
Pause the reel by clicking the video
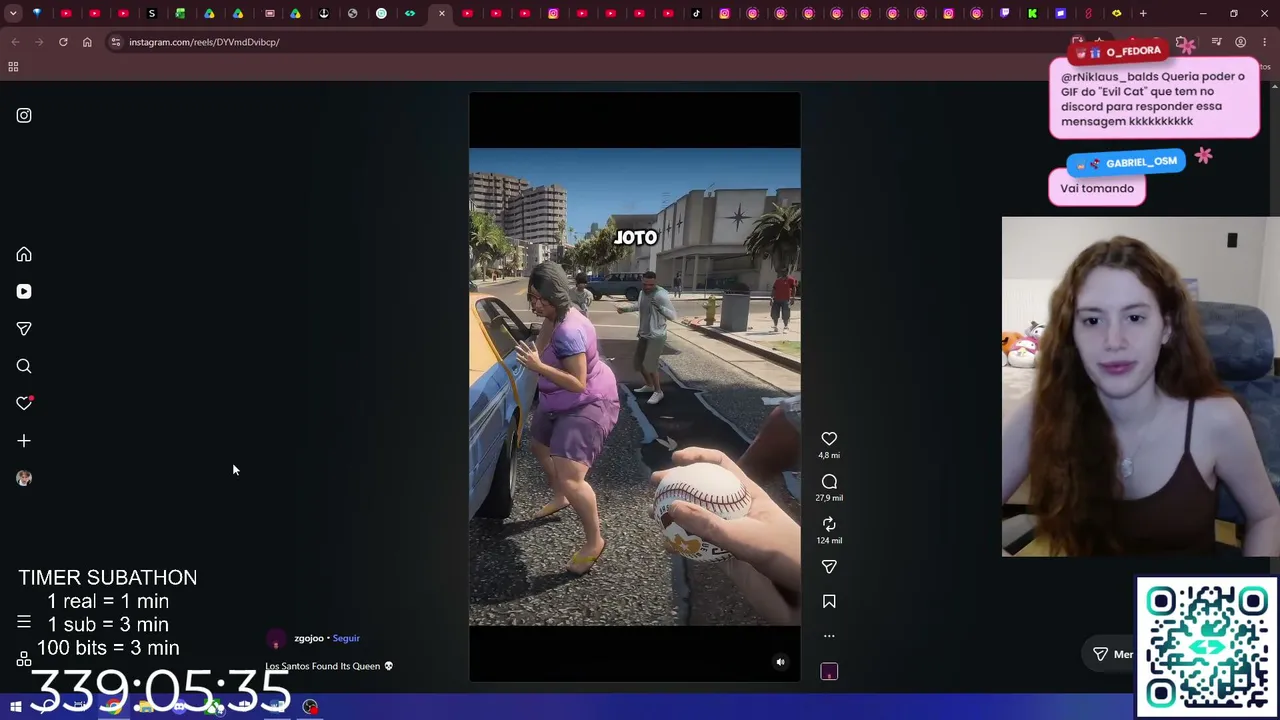click(x=634, y=387)
